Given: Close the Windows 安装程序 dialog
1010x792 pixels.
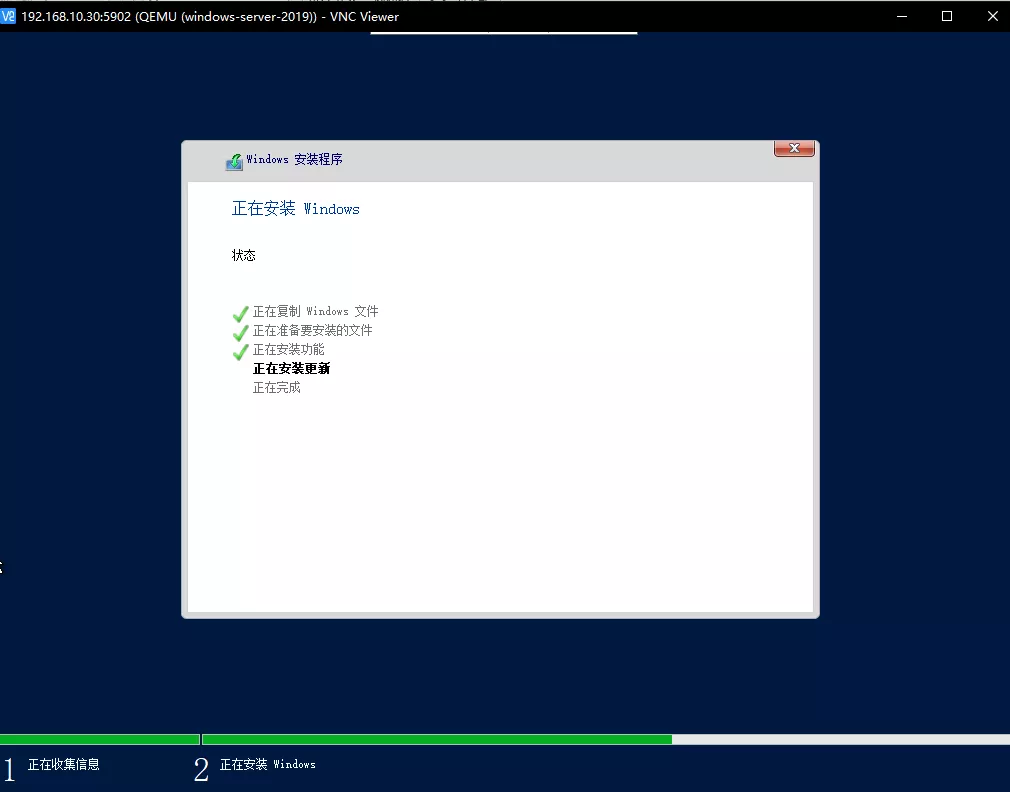Looking at the screenshot, I should (794, 148).
